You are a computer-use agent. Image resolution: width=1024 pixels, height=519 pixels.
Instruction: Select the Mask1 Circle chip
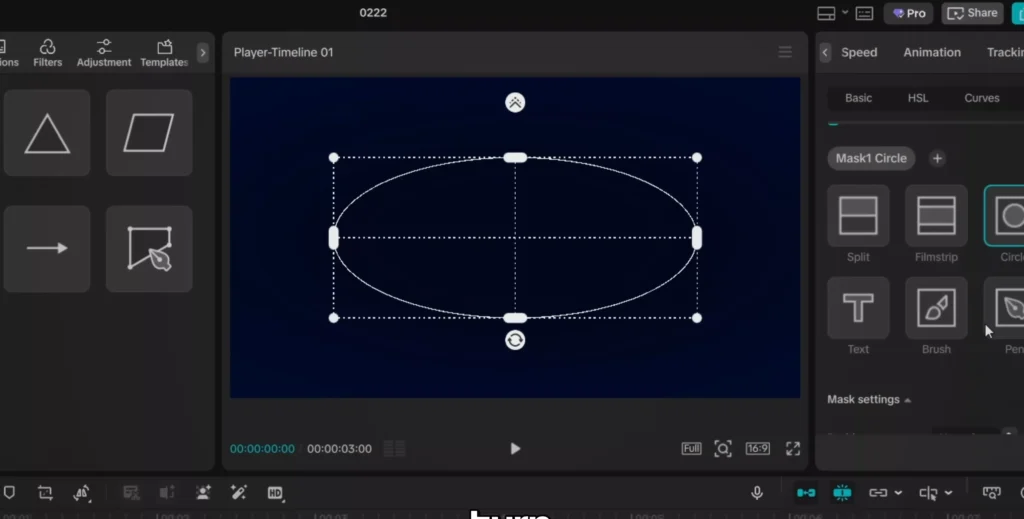871,159
